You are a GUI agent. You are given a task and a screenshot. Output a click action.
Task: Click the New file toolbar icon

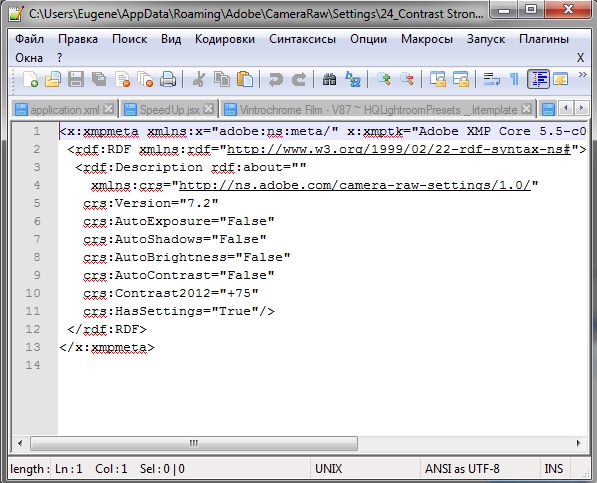point(30,80)
